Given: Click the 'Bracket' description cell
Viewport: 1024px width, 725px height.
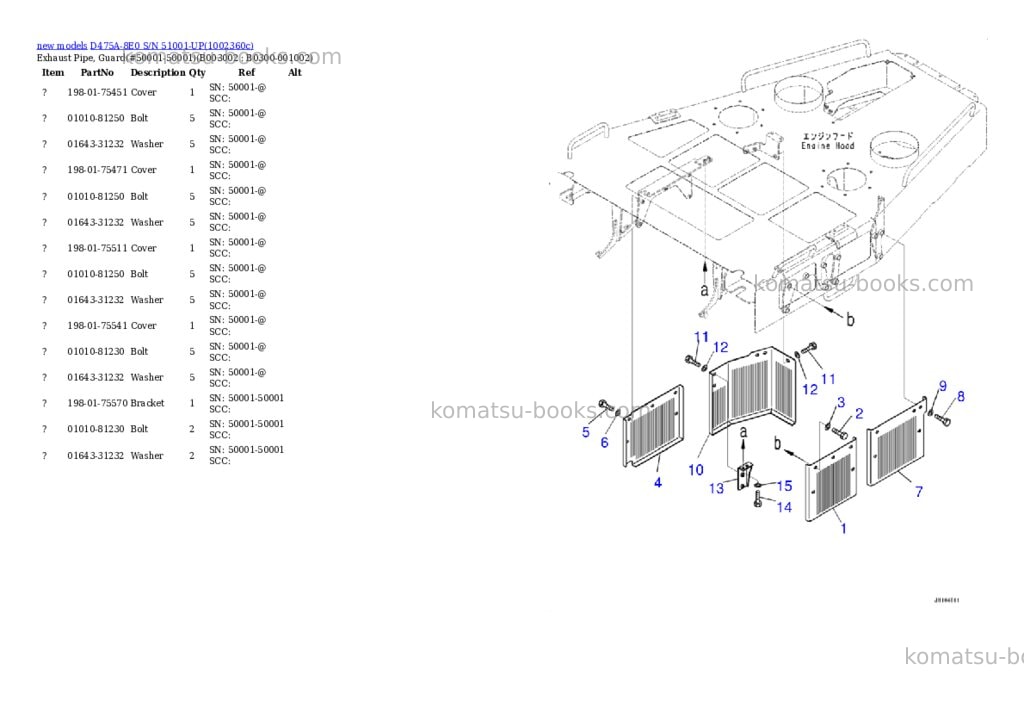Looking at the screenshot, I should click(x=148, y=403).
